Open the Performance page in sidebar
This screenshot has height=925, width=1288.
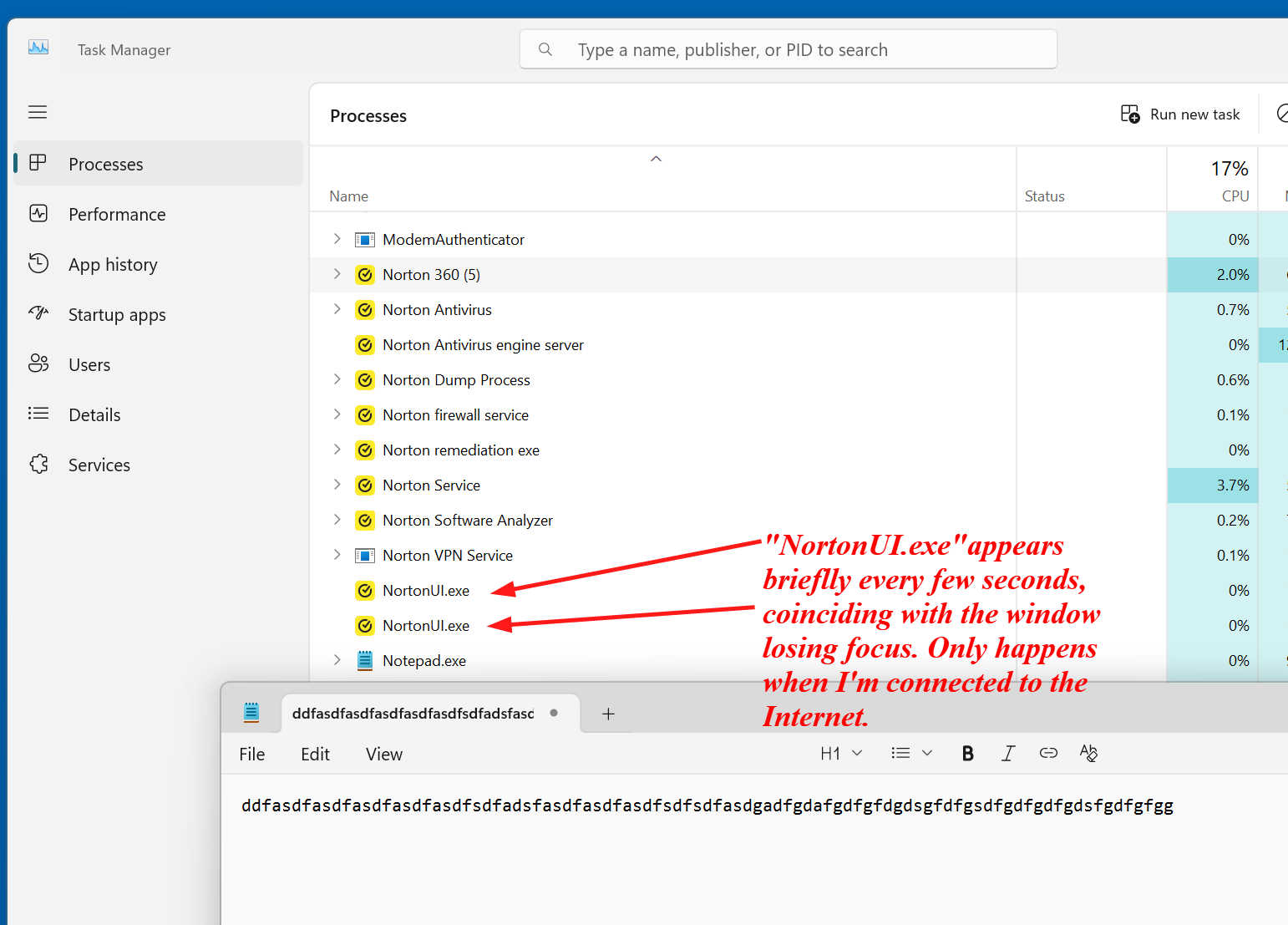(116, 215)
